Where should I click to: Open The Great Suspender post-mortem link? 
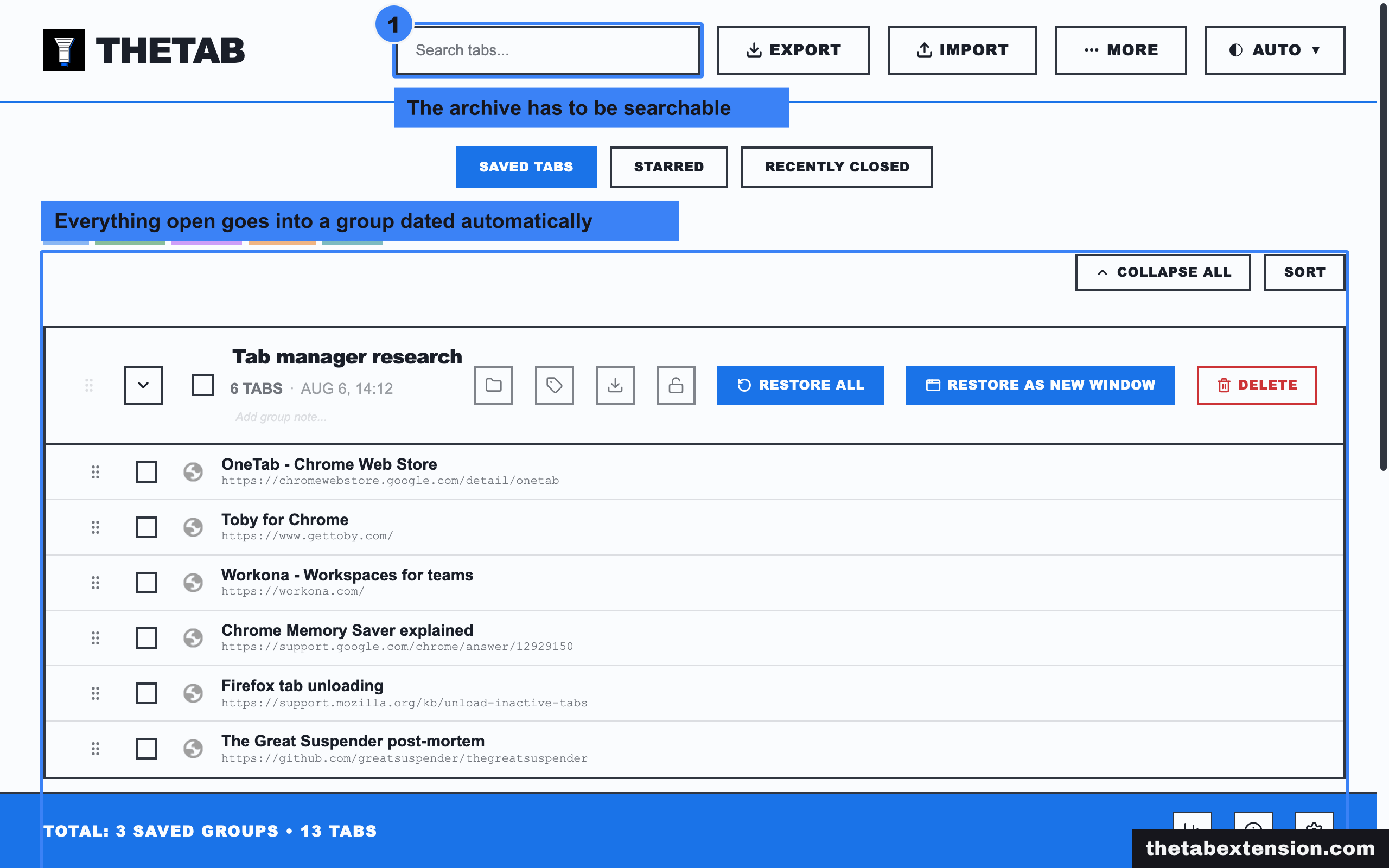[x=353, y=741]
